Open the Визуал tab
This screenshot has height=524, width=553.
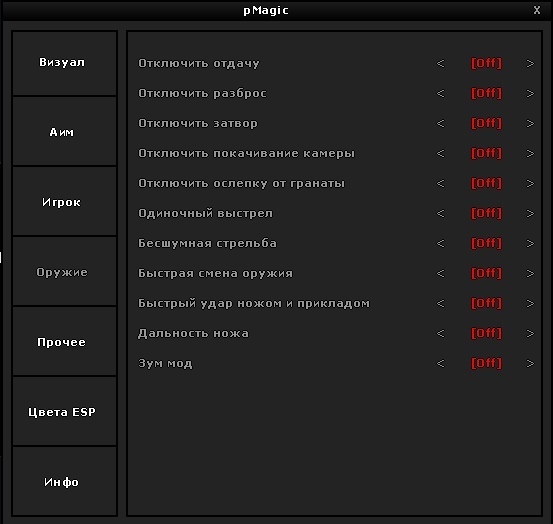click(x=65, y=63)
